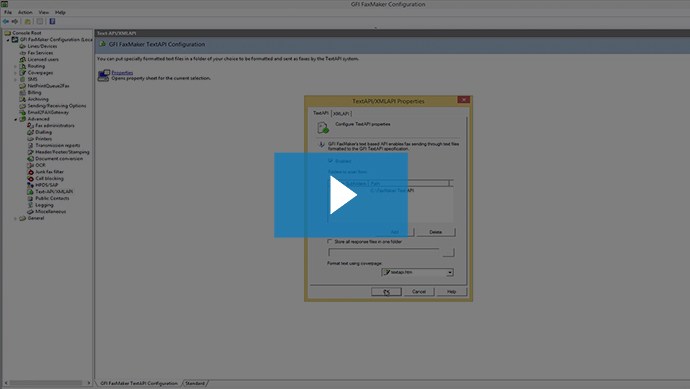Image resolution: width=690 pixels, height=389 pixels.
Task: Select Text-API/XMLAPI in the tree
Action: [x=54, y=191]
